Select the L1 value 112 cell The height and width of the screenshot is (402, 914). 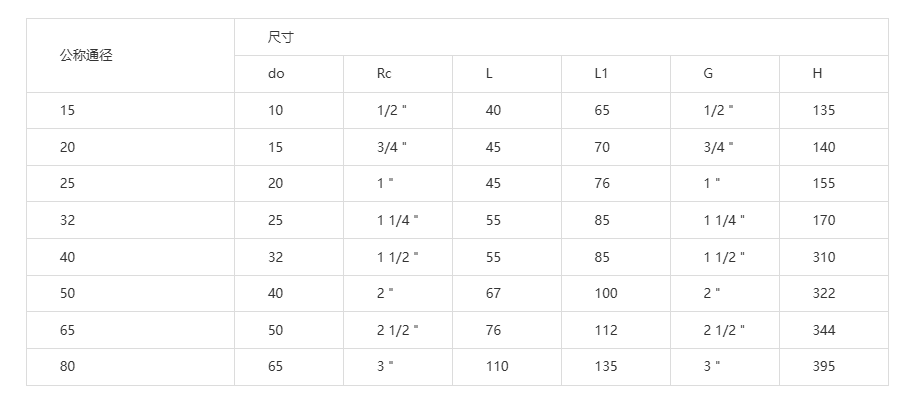click(x=616, y=330)
